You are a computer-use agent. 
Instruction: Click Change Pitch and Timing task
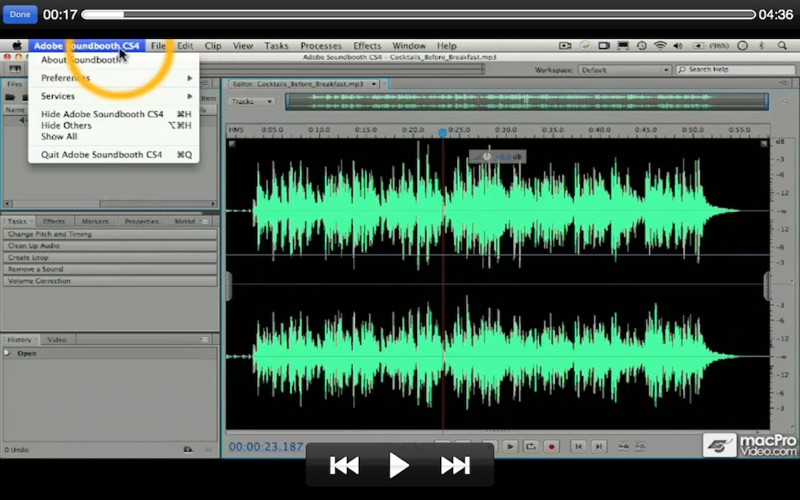pyautogui.click(x=110, y=234)
